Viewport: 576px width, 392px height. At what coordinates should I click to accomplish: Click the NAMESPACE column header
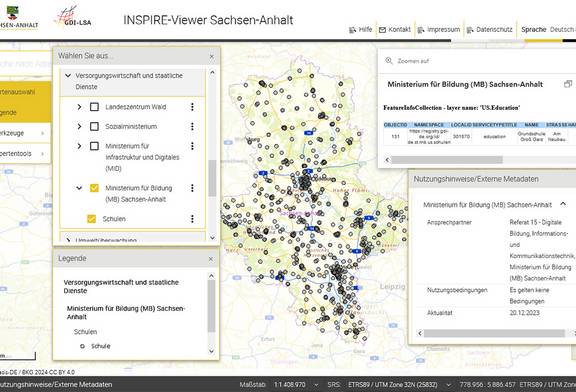click(429, 125)
